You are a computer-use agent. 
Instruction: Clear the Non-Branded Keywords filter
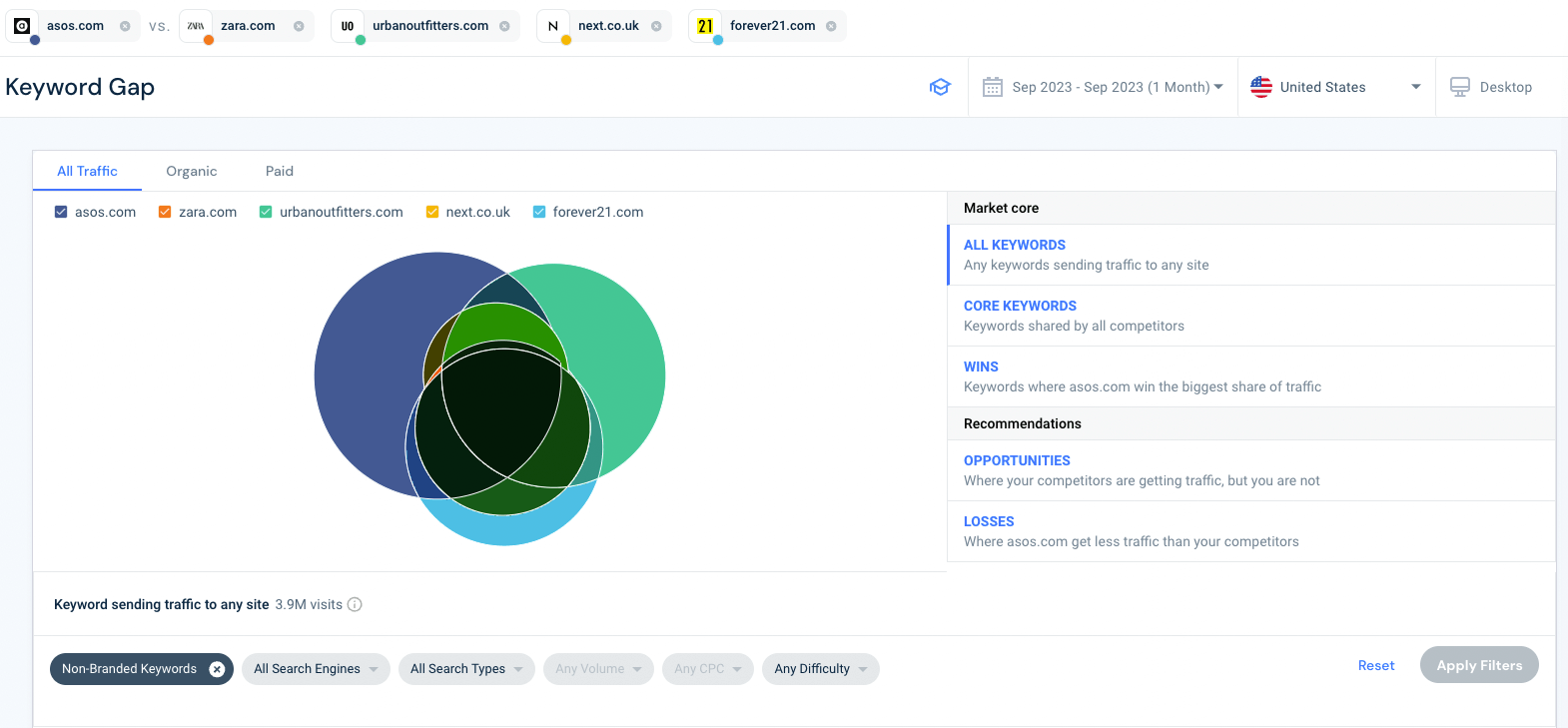coord(217,669)
